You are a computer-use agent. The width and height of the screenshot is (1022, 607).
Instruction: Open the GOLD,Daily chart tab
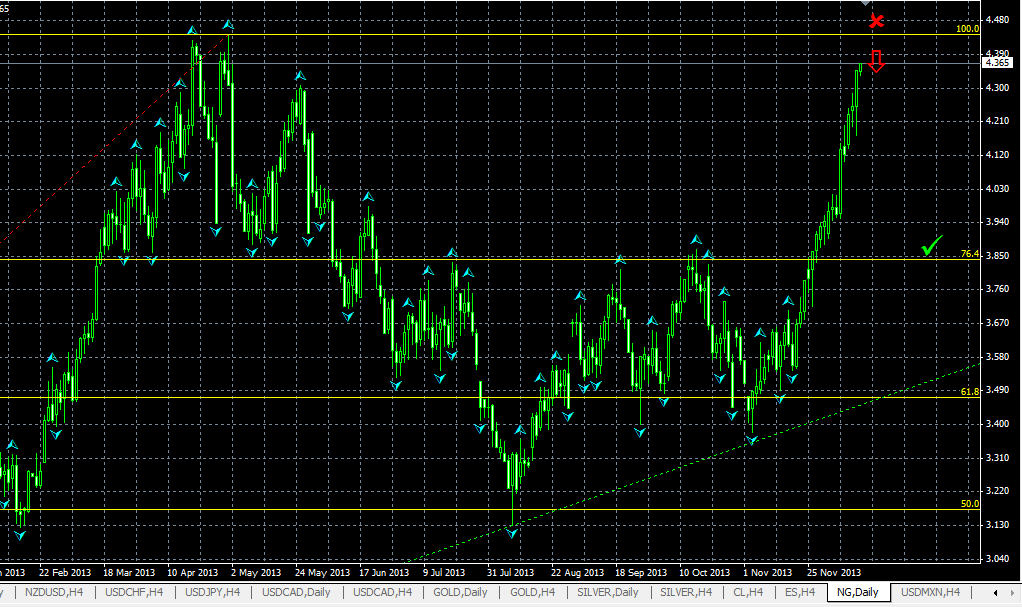pos(460,593)
